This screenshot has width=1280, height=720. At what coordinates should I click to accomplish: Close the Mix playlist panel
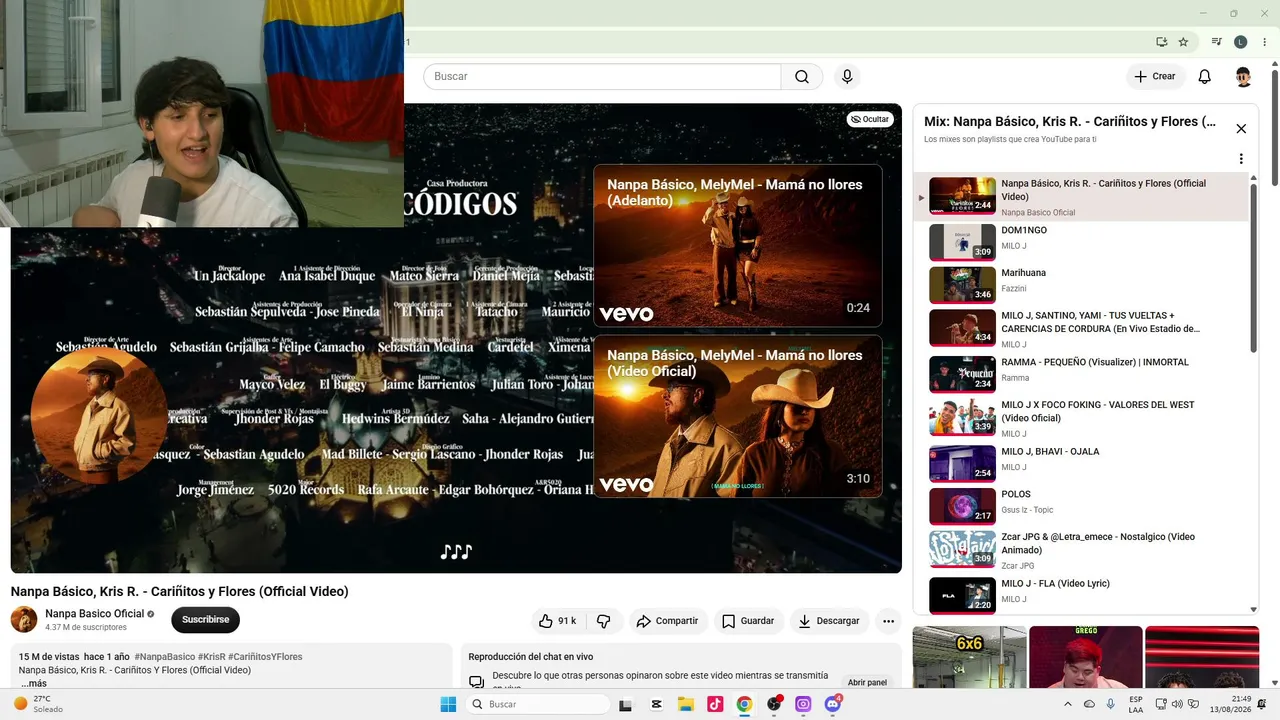click(x=1241, y=129)
